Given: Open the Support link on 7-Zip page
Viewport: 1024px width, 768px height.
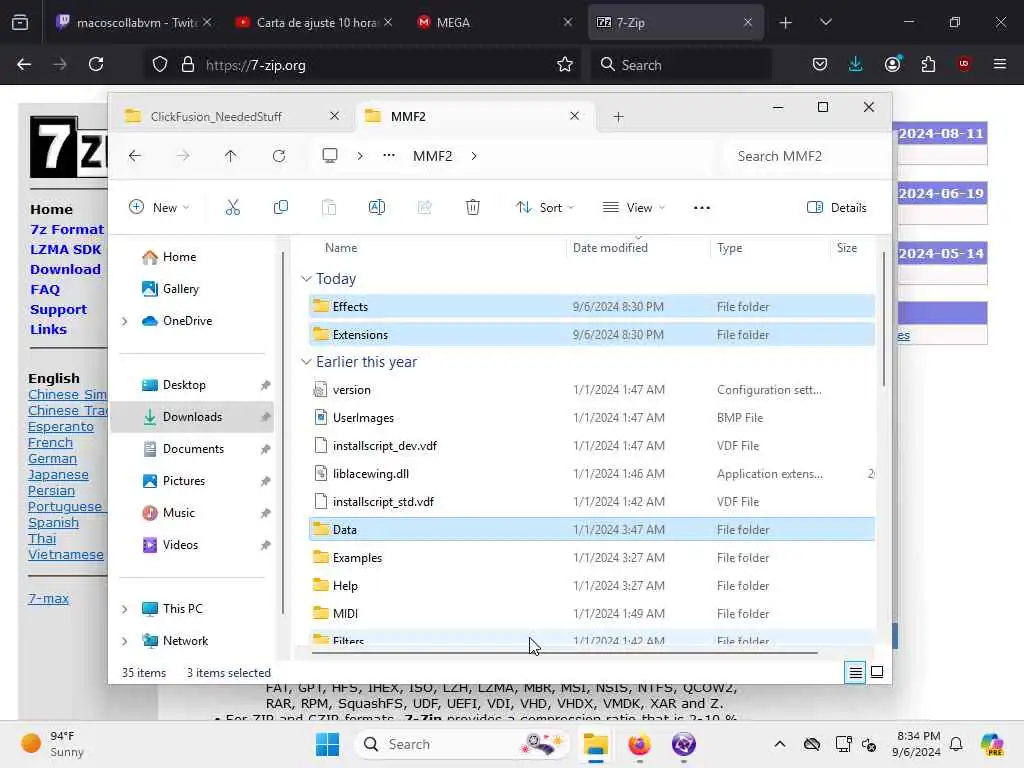Looking at the screenshot, I should [58, 310].
